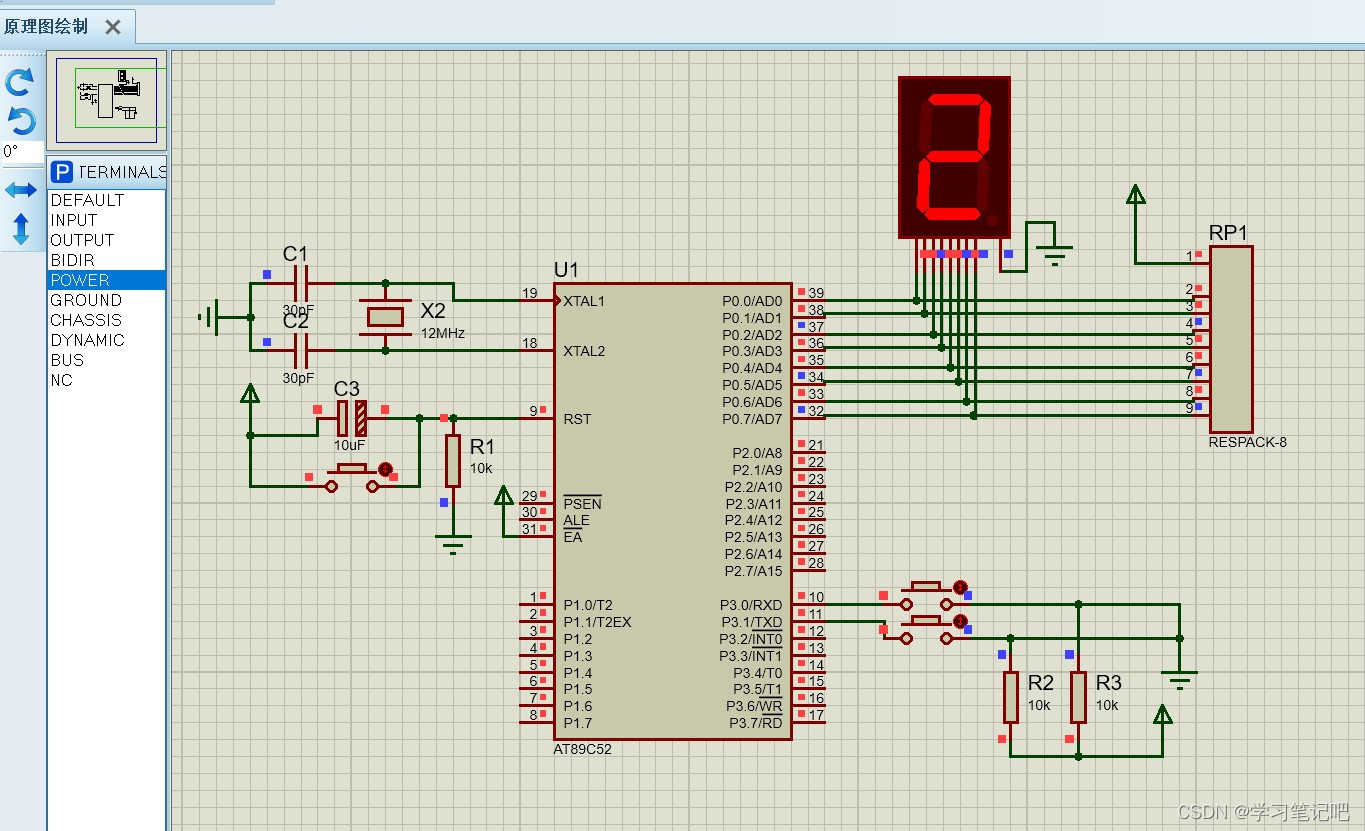This screenshot has width=1365, height=831.
Task: Toggle the latch dot on the reset button
Action: [385, 469]
